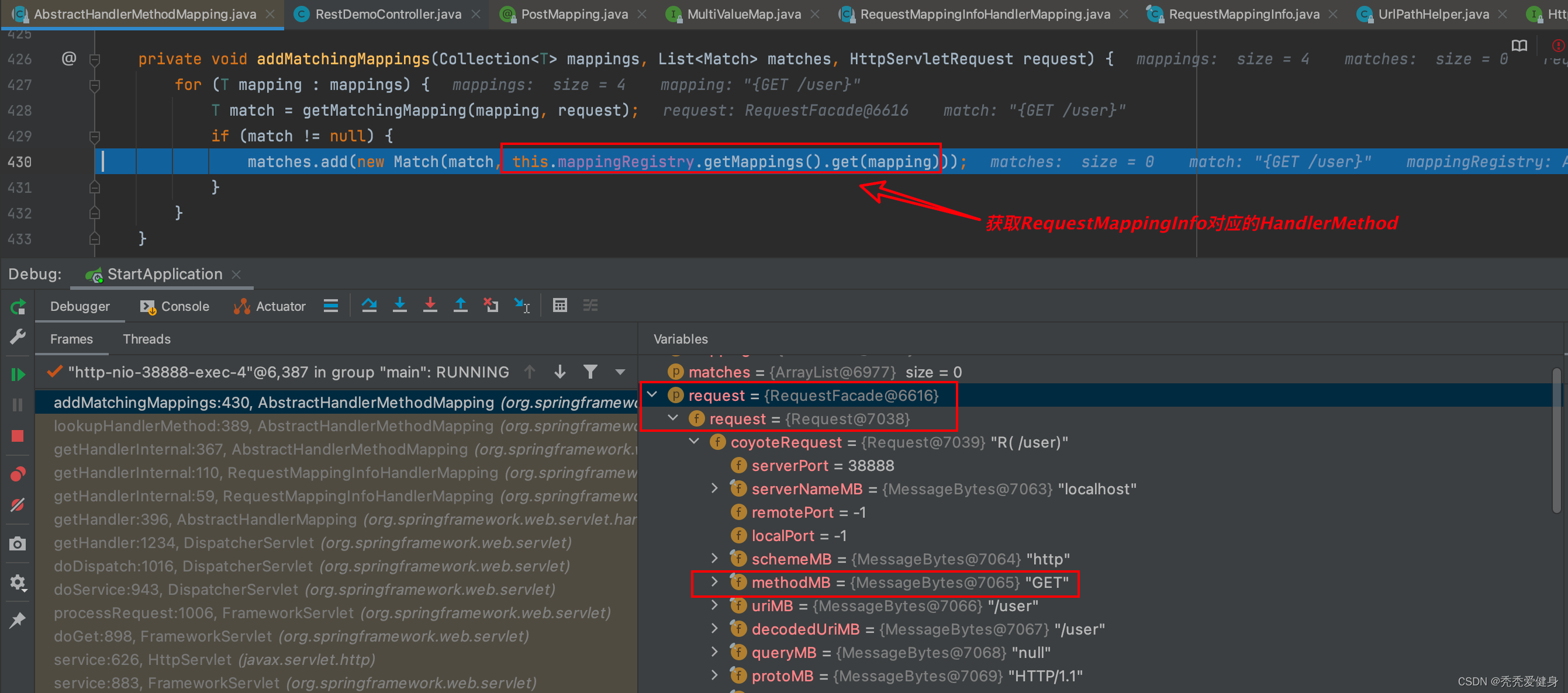This screenshot has height=693, width=1568.
Task: Select frame getHandler:1234, DispatcherServlet
Action: click(x=336, y=543)
